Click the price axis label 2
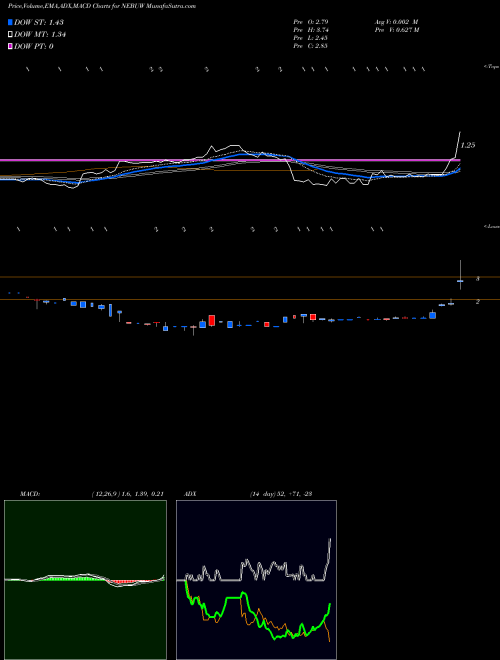Image resolution: width=500 pixels, height=660 pixels. coord(478,302)
